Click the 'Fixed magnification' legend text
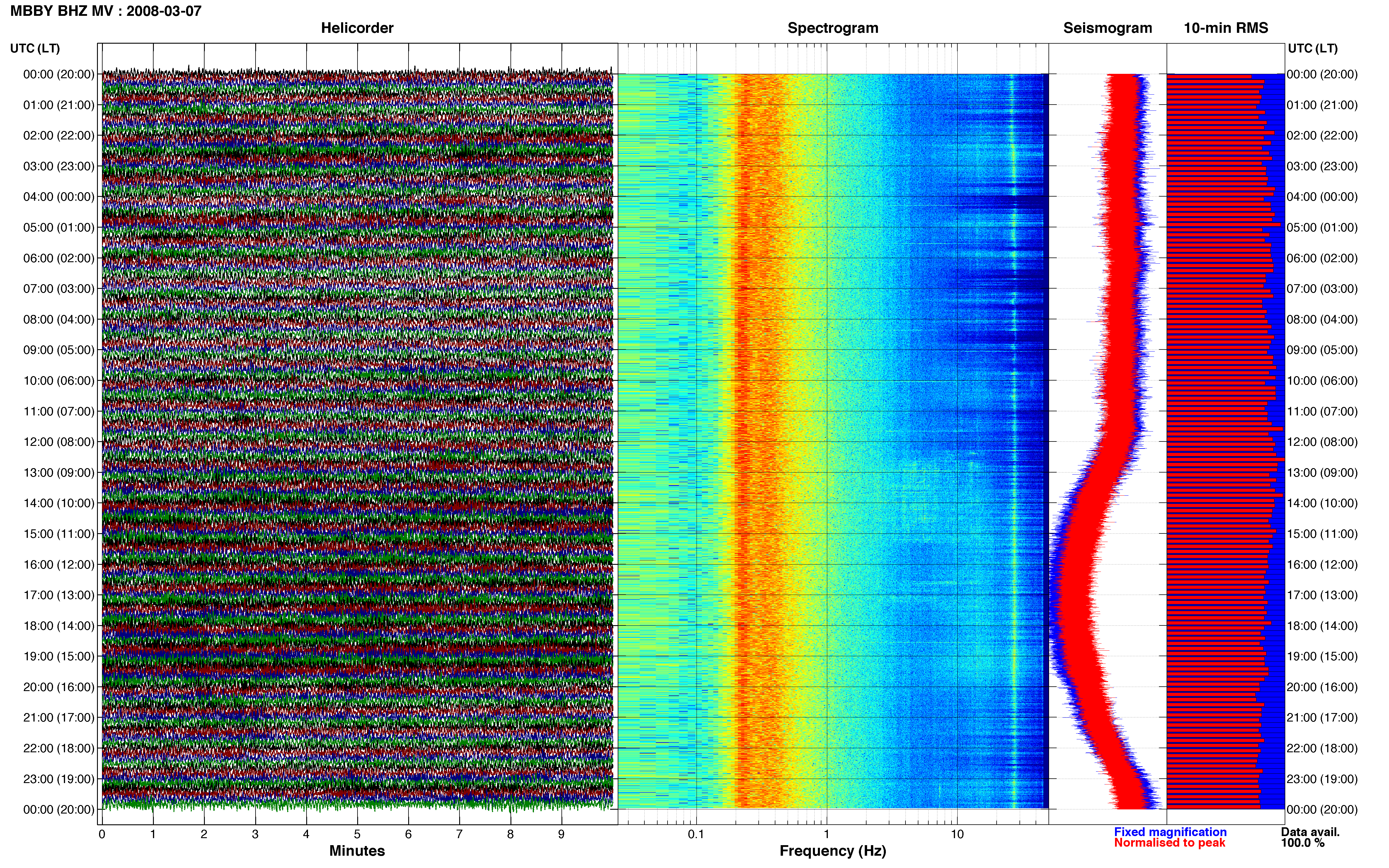The width and height of the screenshot is (1389, 868). (1170, 832)
